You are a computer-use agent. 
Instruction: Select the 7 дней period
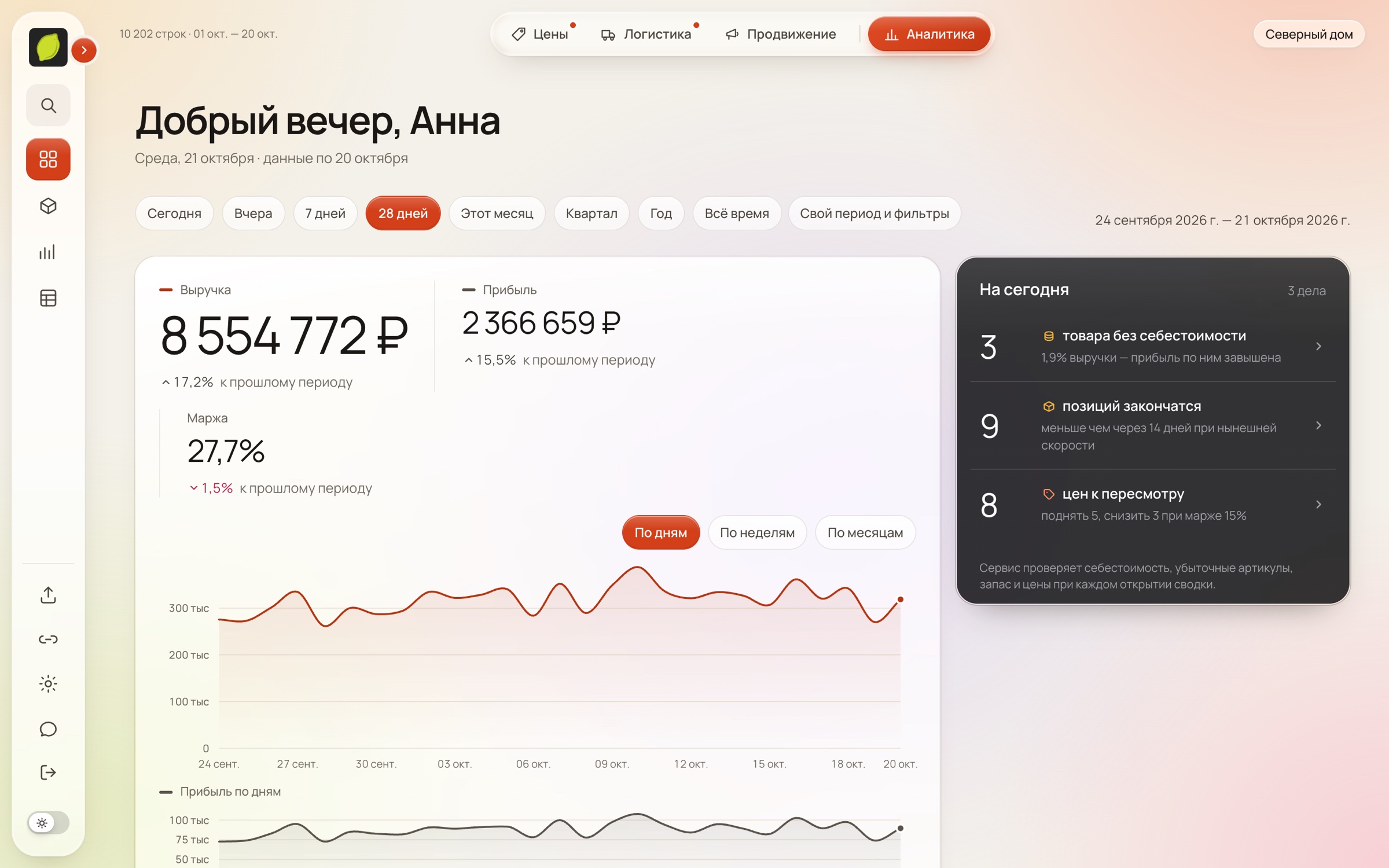325,214
